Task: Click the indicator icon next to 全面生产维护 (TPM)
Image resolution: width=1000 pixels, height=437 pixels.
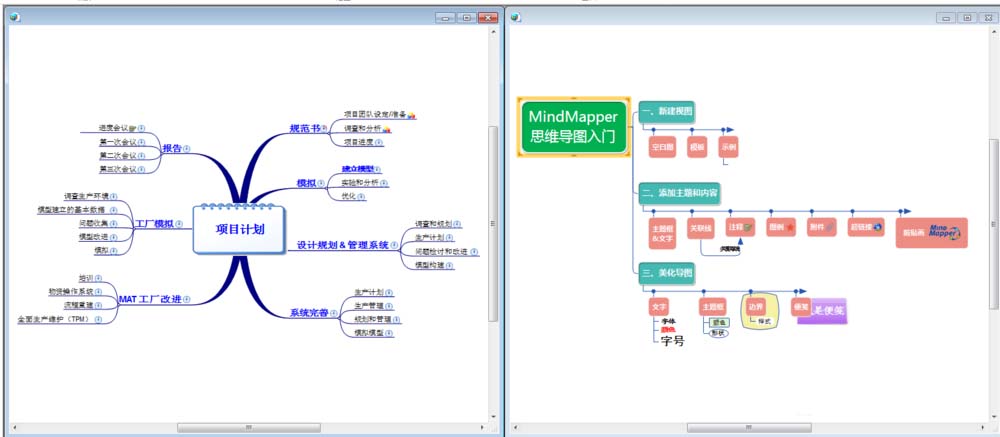Action: tap(100, 320)
